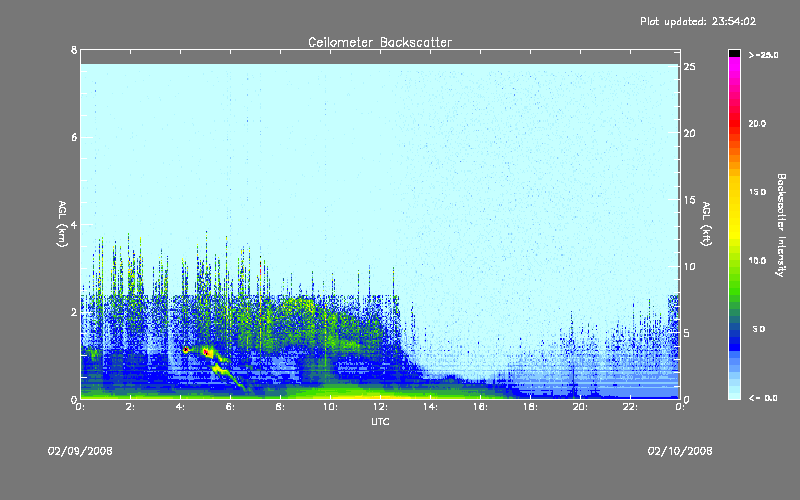Image resolution: width=800 pixels, height=500 pixels.
Task: Click the "Ceilometer Backscatter" plot title
Action: [380, 42]
